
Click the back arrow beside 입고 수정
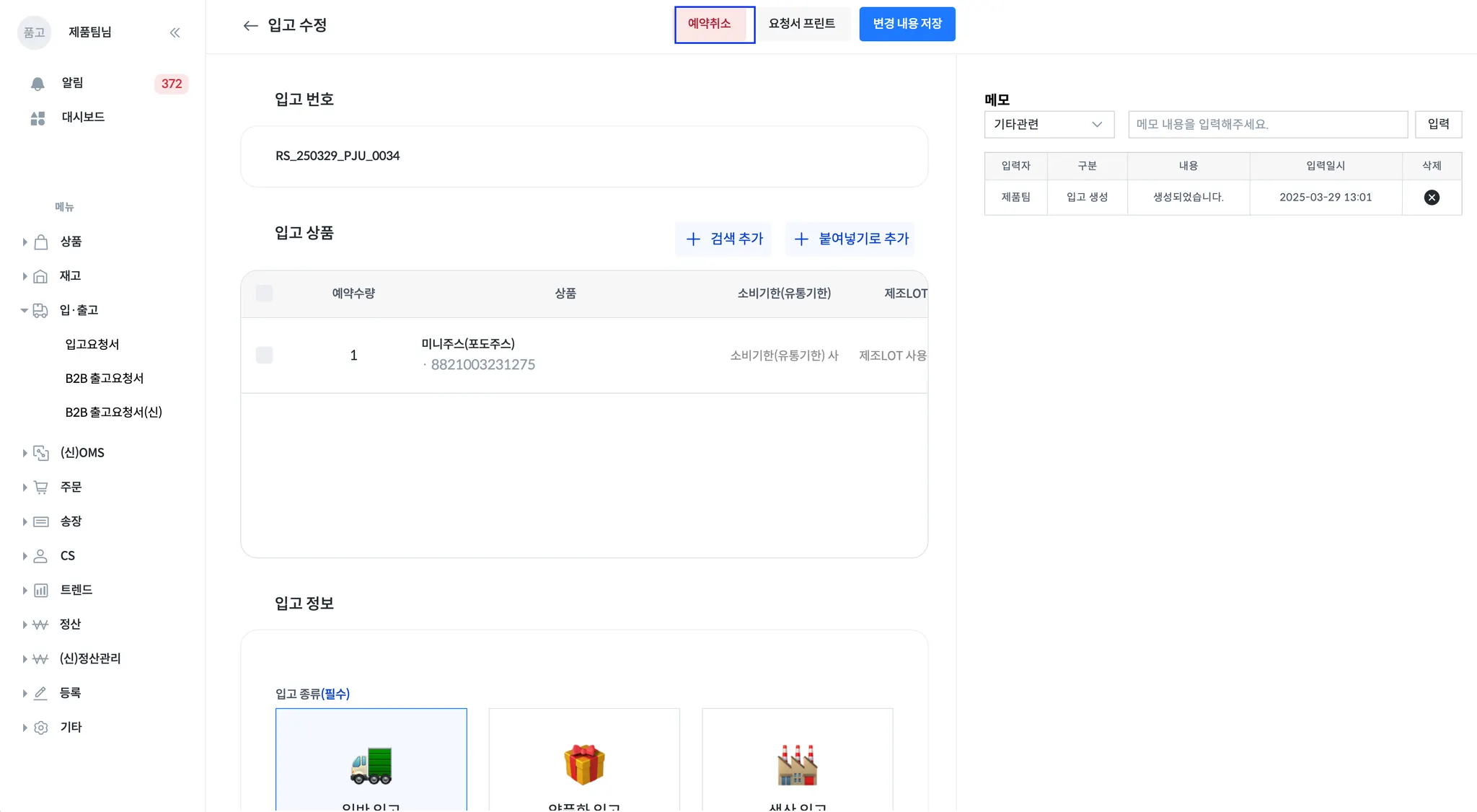coord(250,26)
